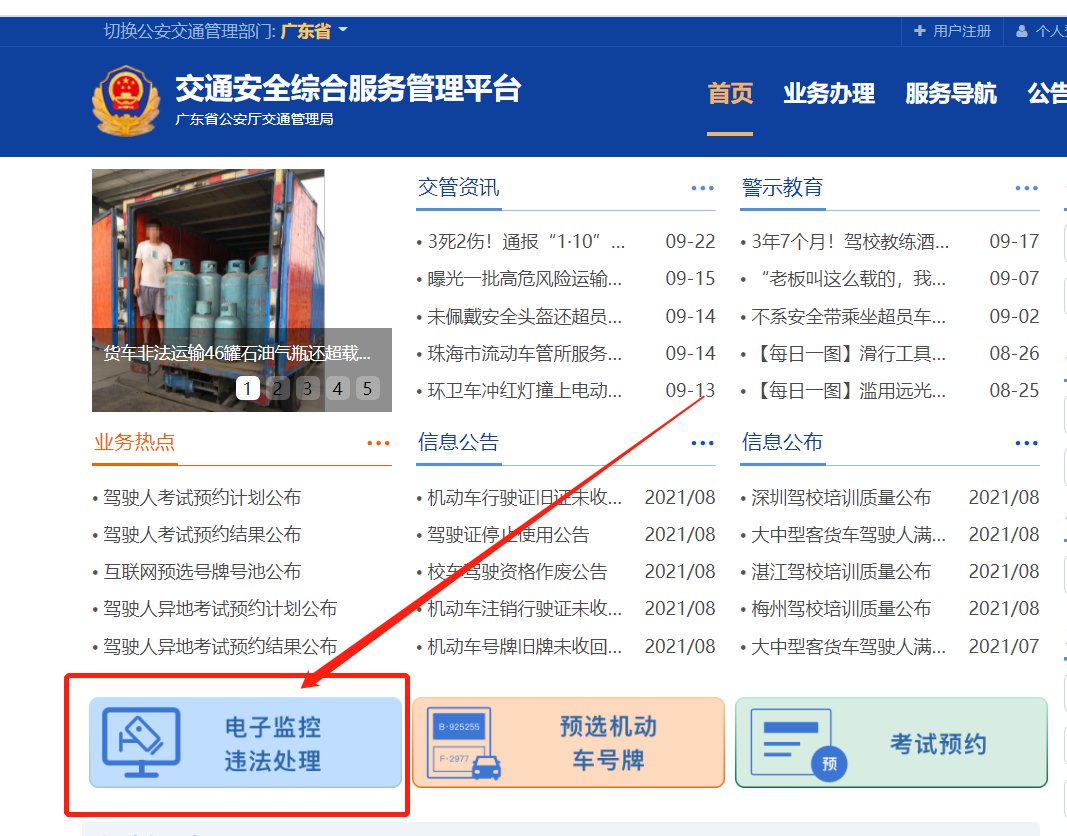Viewport: 1067px width, 836px height.
Task: Click more dots beside 警示教育
Action: 1026,188
